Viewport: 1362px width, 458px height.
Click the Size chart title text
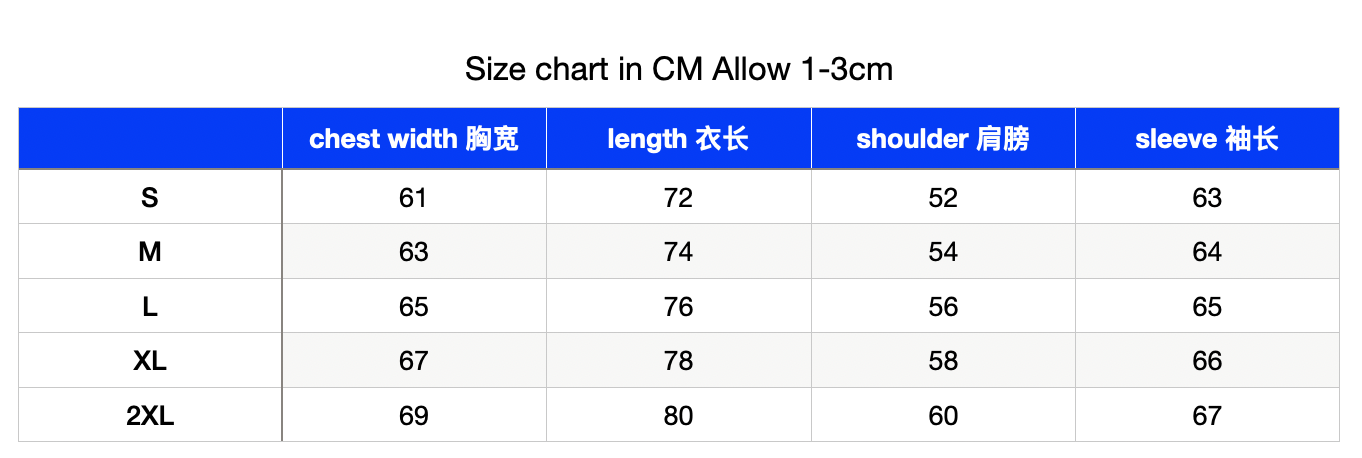click(x=679, y=69)
